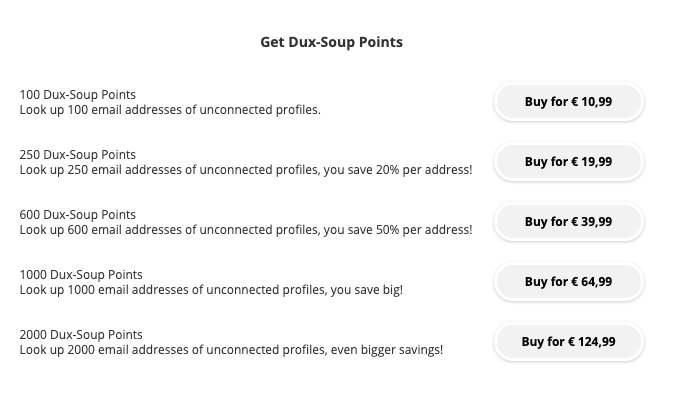Click the 'Look up 2000 email addresses' text

(104, 350)
